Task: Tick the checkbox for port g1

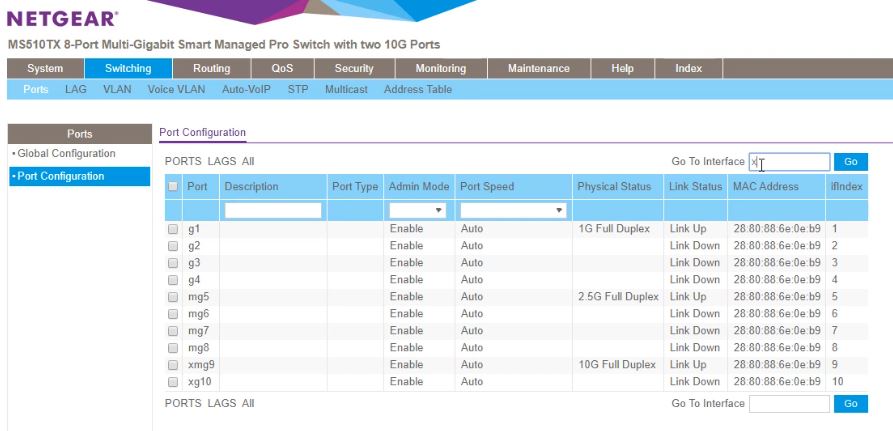Action: tap(173, 229)
